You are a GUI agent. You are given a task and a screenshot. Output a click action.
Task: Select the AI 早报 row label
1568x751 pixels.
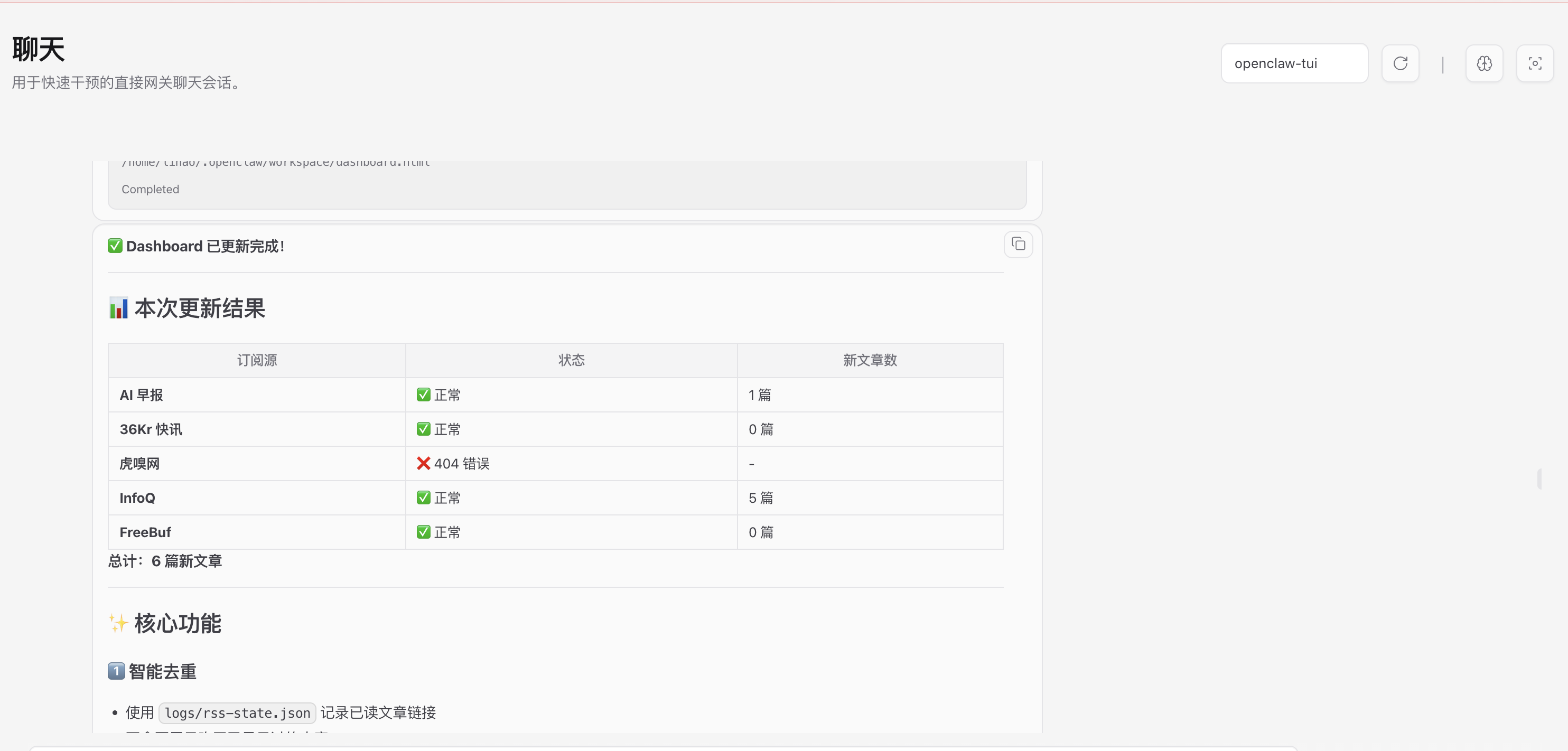pos(141,395)
